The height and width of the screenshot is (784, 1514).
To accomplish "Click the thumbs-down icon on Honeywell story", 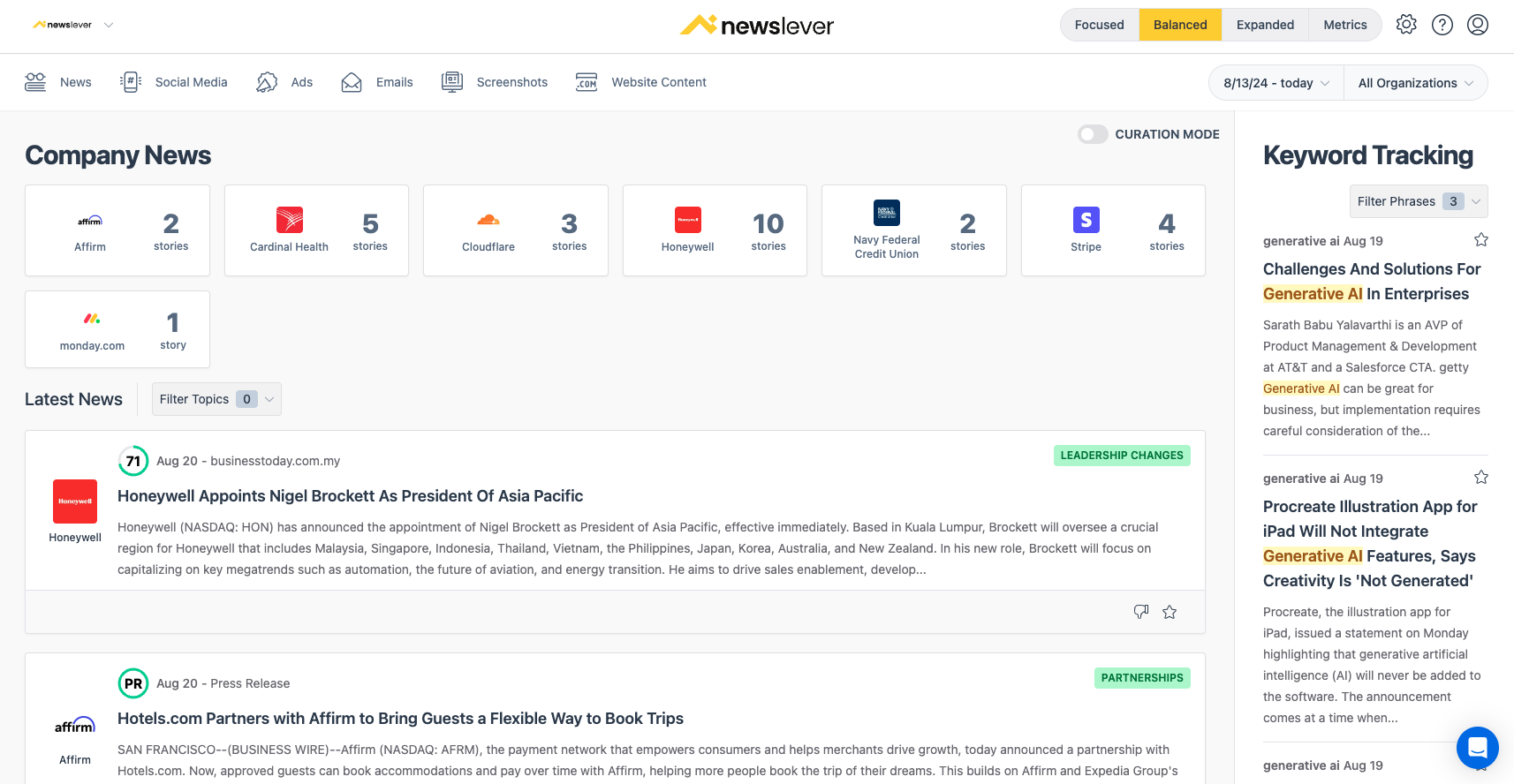I will point(1141,612).
